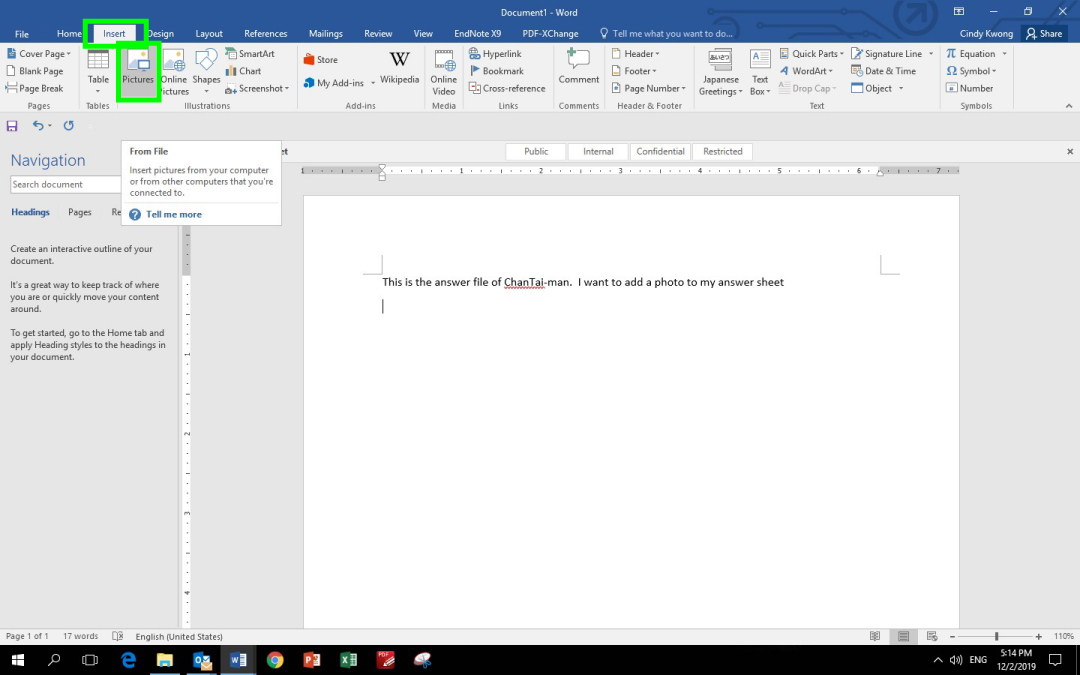Open the Review tab
1080x675 pixels.
(378, 34)
